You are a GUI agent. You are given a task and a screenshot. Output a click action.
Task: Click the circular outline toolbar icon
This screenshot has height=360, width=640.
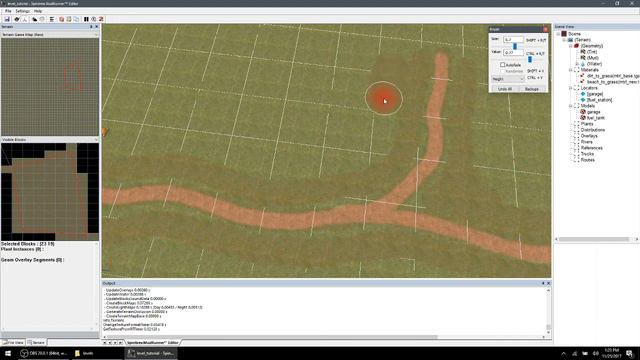click(x=93, y=19)
